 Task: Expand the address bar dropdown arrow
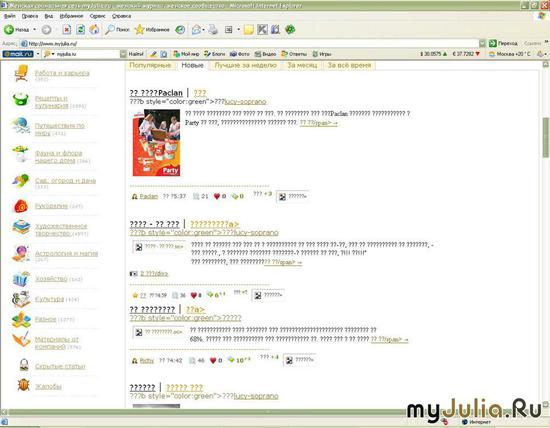[x=483, y=44]
